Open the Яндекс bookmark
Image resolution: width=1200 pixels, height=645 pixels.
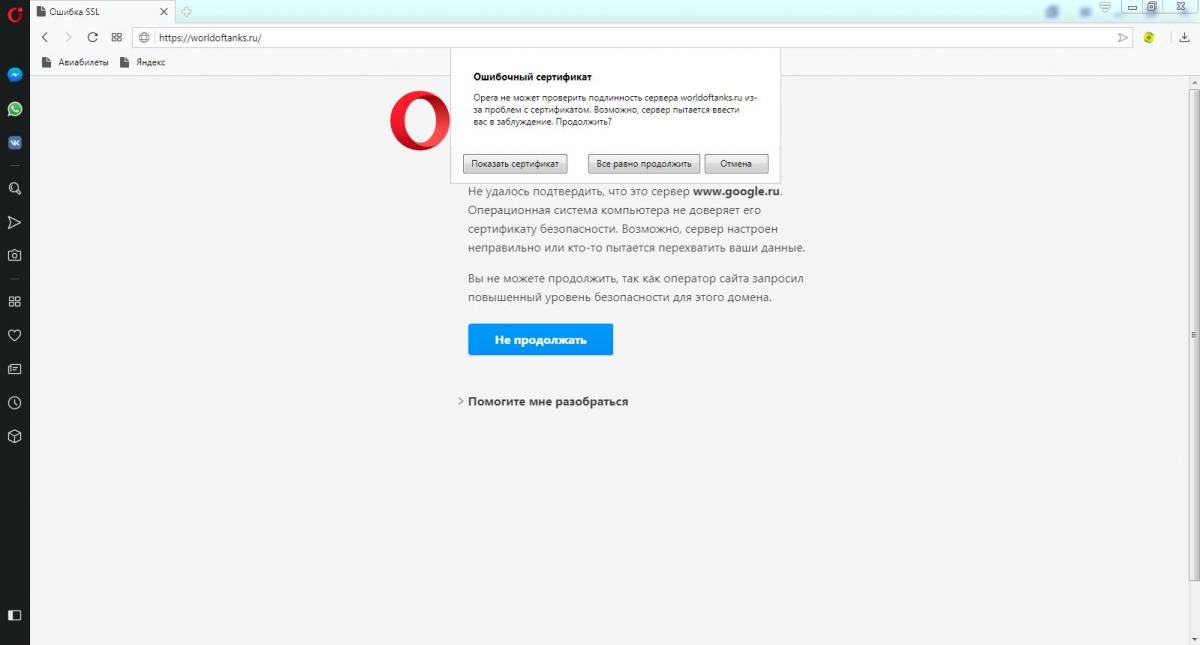coord(143,62)
